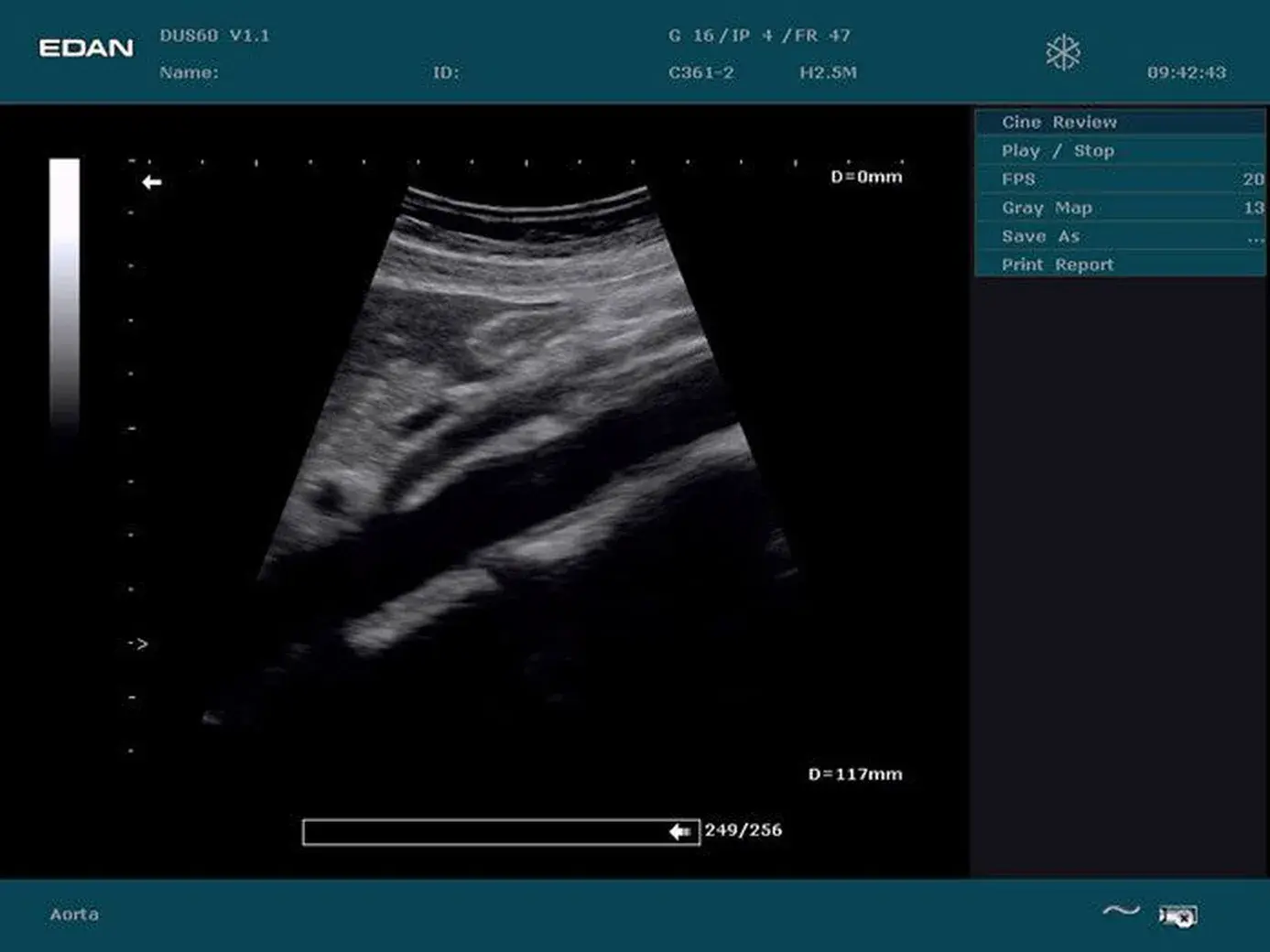Open the Save As option
The height and width of the screenshot is (952, 1270).
tap(1120, 235)
